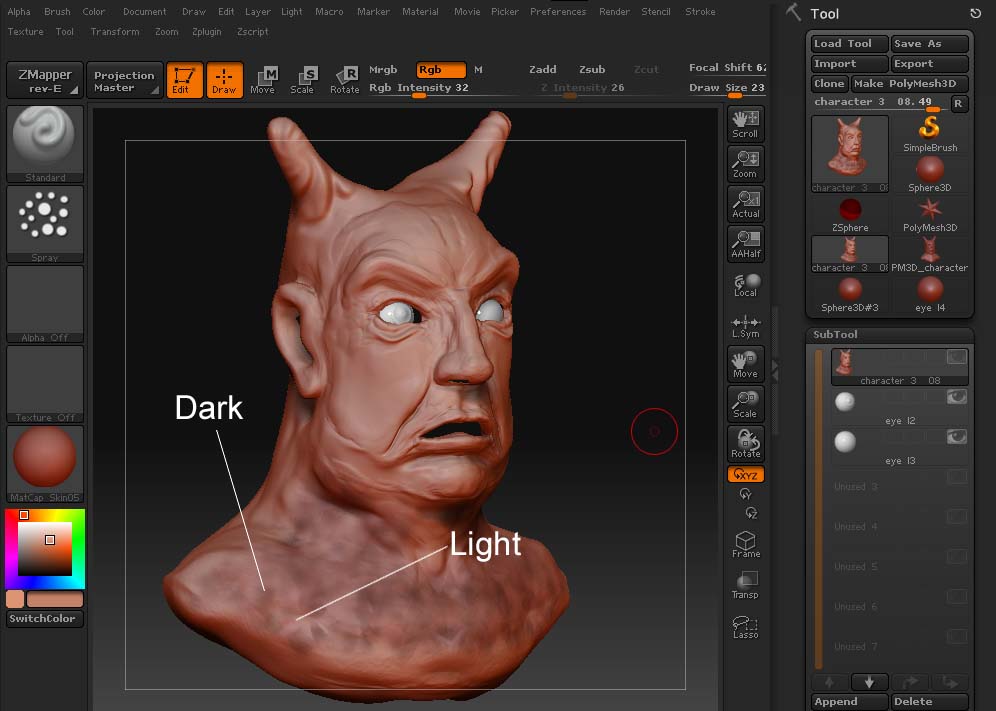Toggle the Rgb channel mode

tap(441, 70)
